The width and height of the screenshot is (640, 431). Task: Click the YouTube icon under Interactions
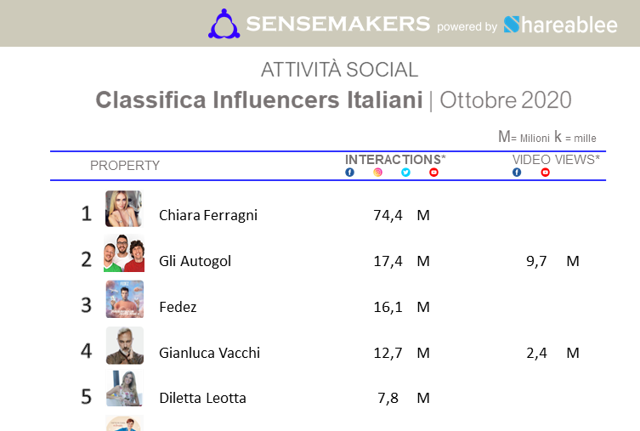click(x=434, y=172)
